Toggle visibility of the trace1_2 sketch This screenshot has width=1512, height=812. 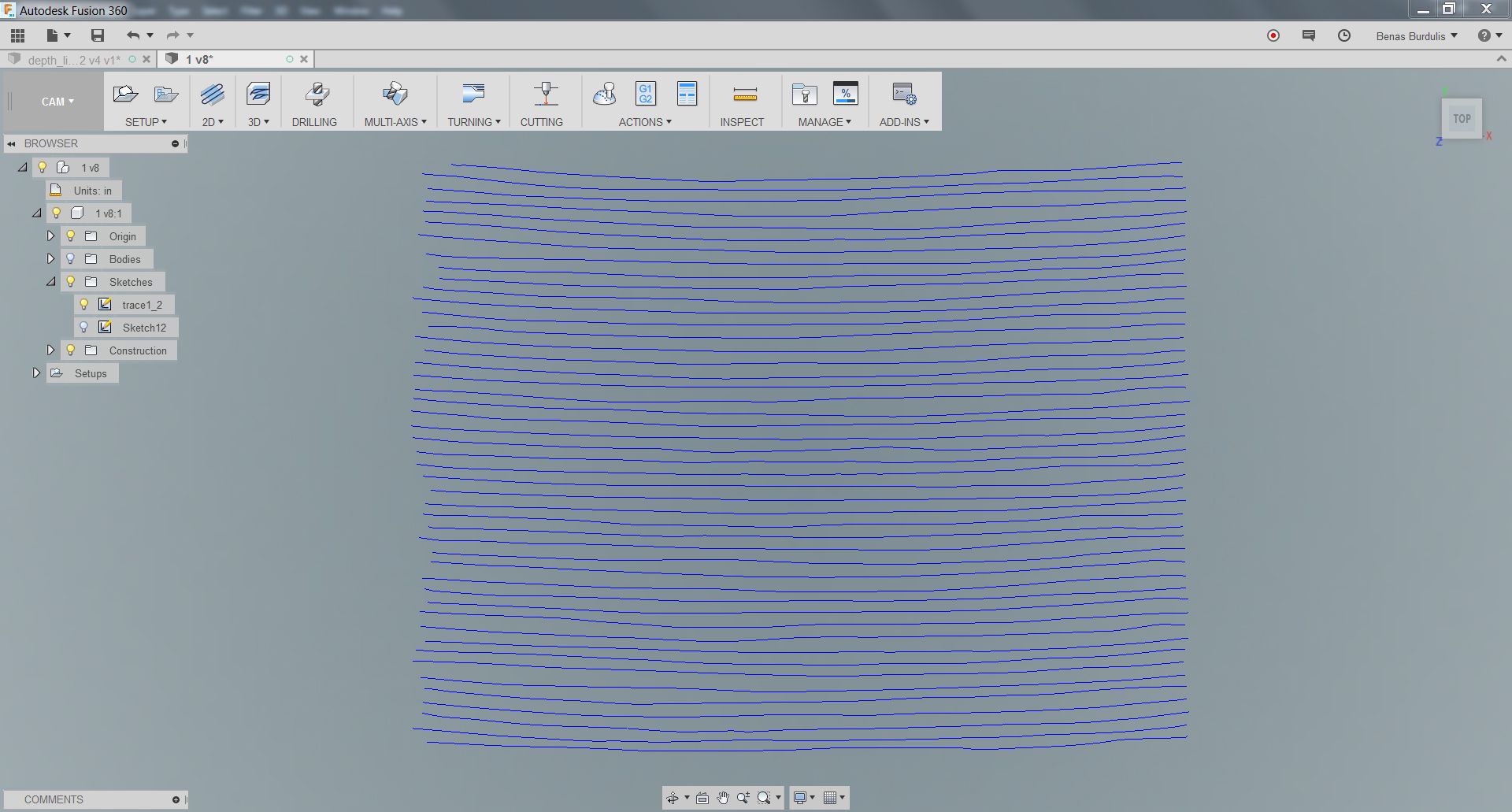(x=85, y=304)
